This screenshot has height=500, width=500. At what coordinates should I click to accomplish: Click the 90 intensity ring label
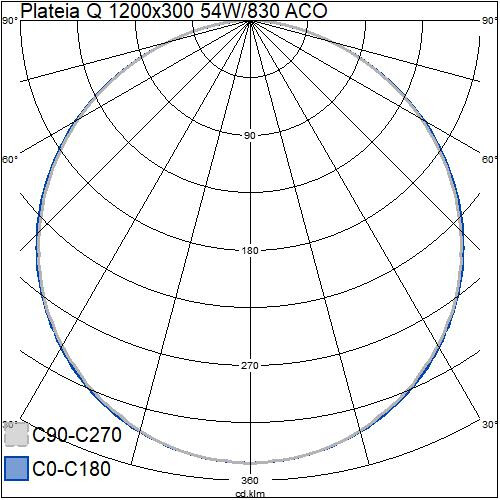[250, 135]
